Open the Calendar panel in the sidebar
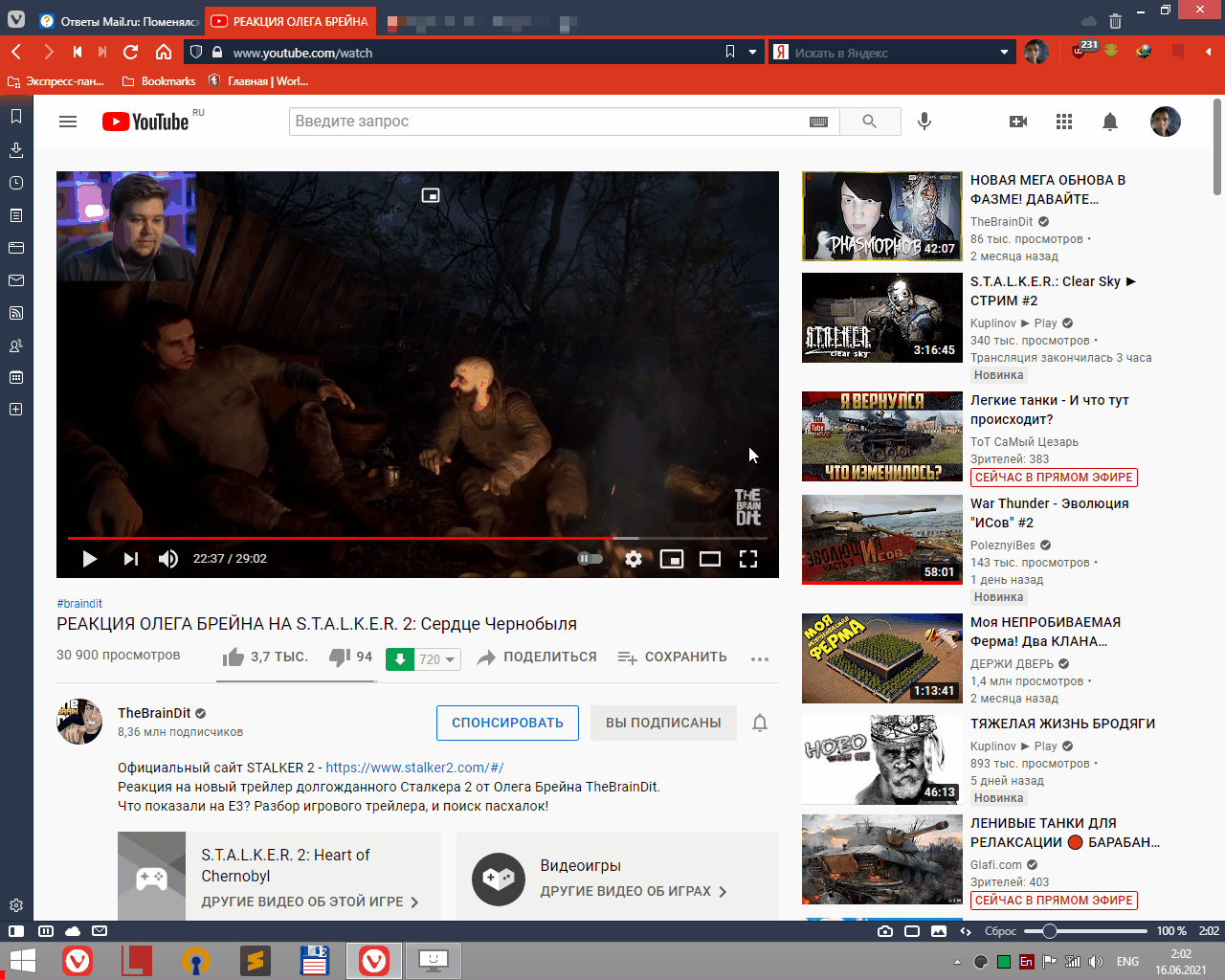Viewport: 1225px width, 980px height. pyautogui.click(x=16, y=377)
